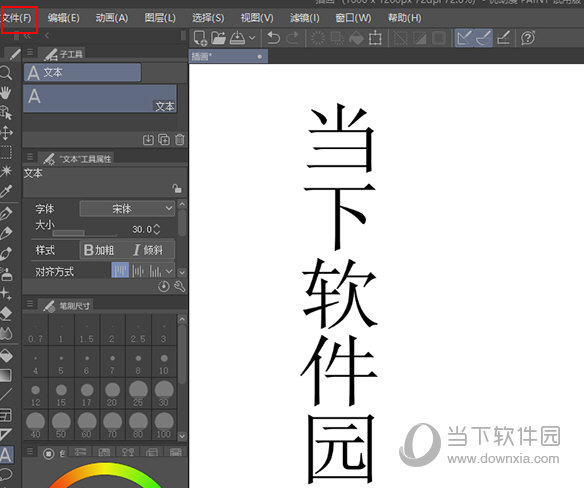Click the reset tool properties circular icon
The image size is (584, 488).
tap(164, 286)
